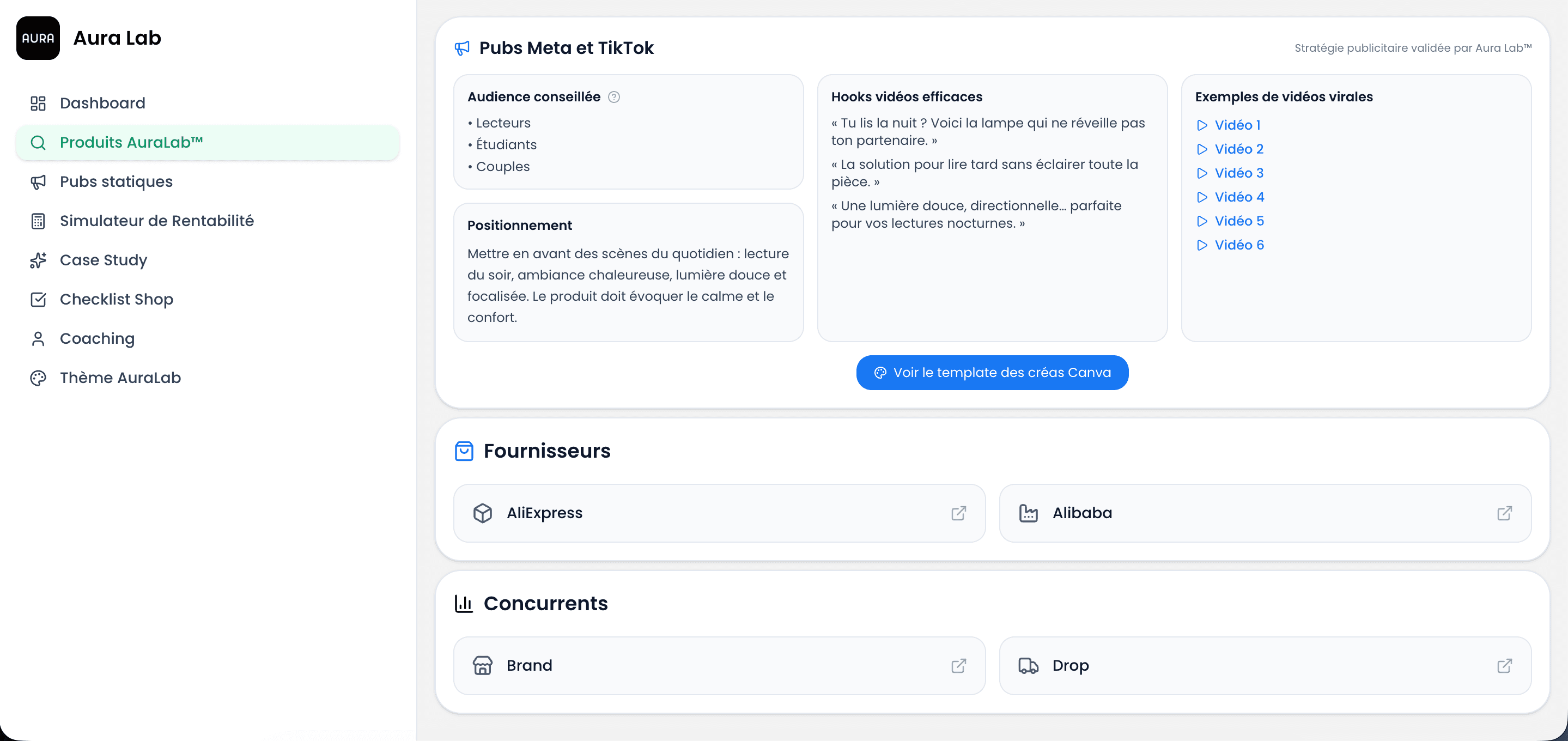
Task: Open the Case Study section
Action: click(x=104, y=260)
